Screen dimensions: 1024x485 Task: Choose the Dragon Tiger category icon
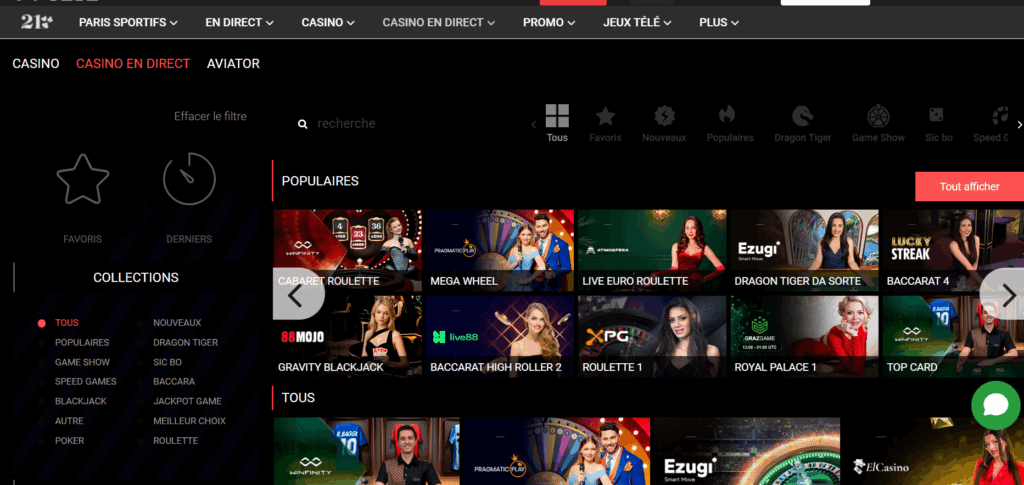(x=802, y=117)
